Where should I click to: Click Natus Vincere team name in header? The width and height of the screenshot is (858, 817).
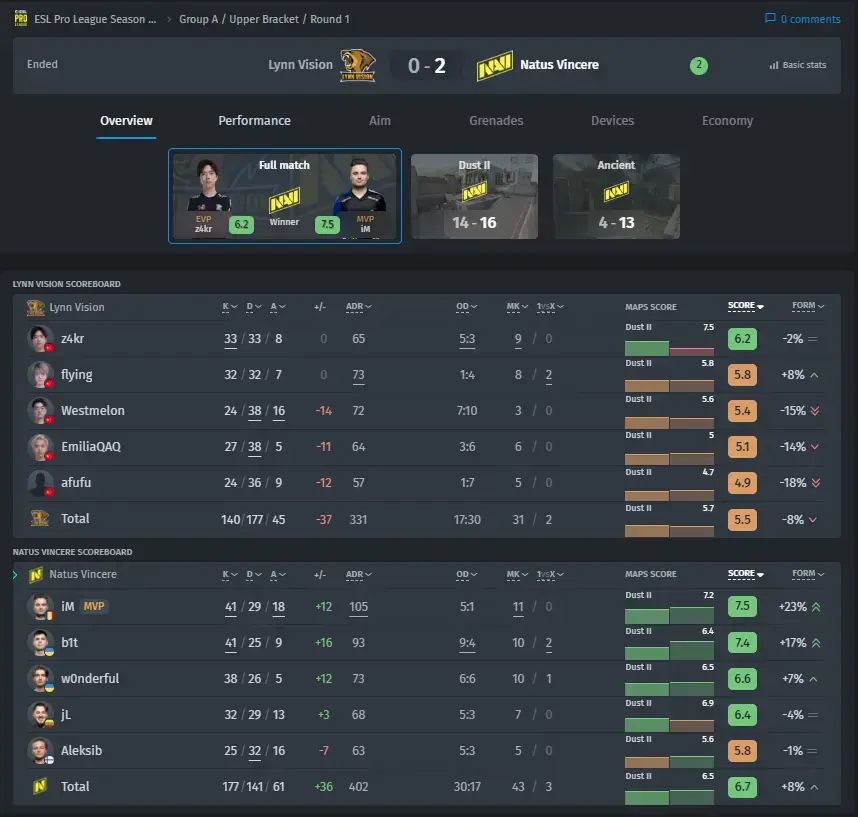coord(559,65)
